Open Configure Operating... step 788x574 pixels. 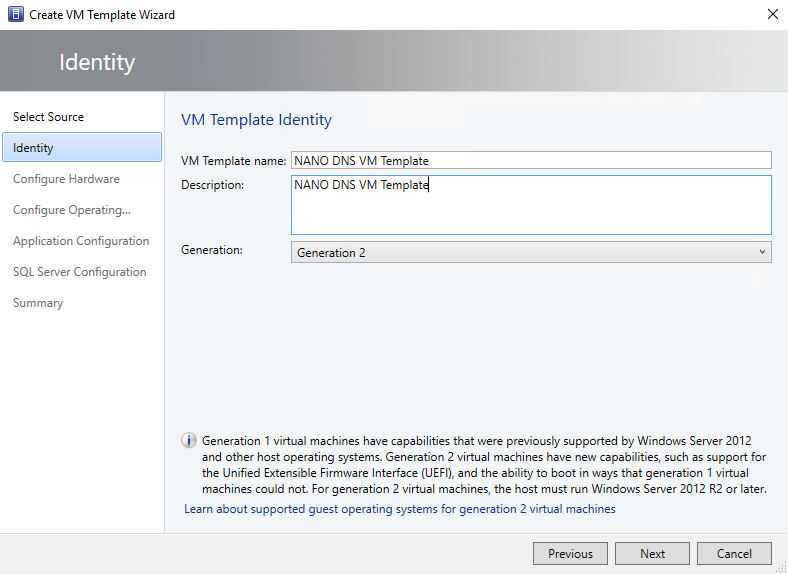click(x=72, y=210)
